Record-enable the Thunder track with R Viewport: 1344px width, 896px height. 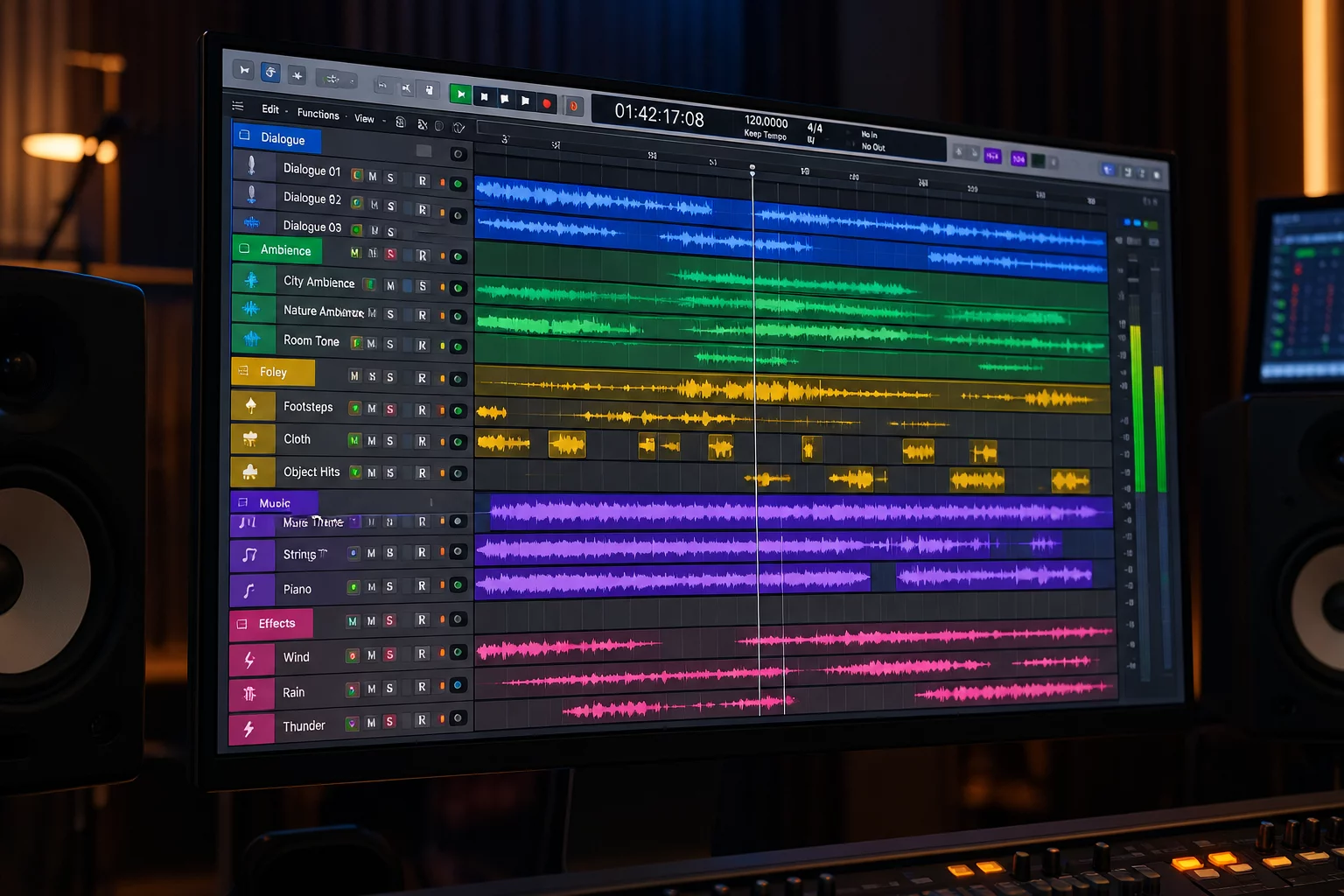pos(422,720)
